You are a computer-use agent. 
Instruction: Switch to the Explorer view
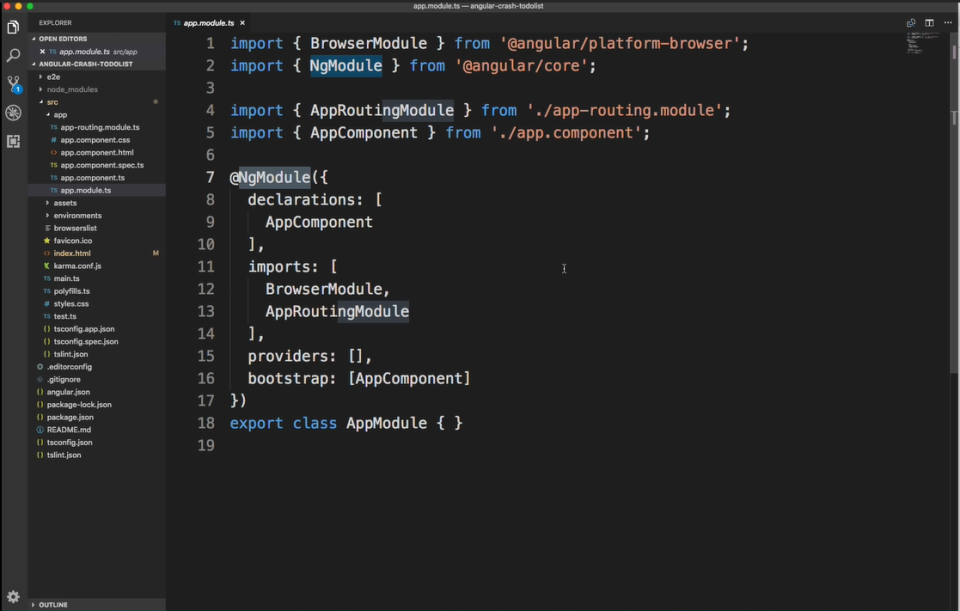click(13, 27)
